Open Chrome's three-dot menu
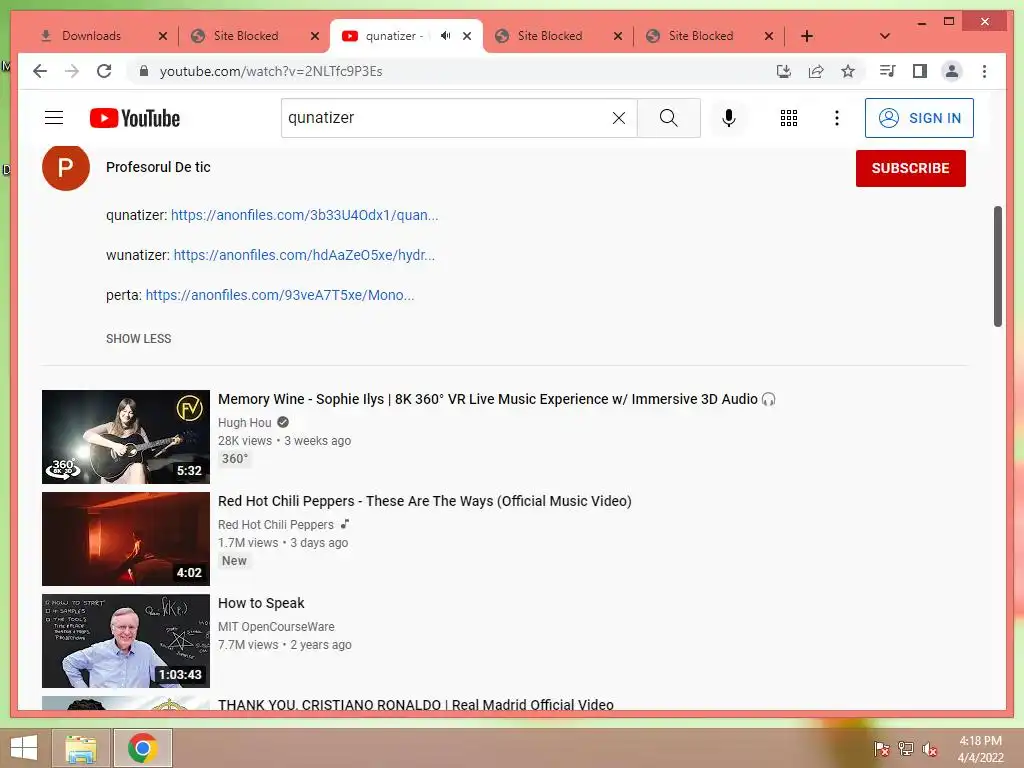 pyautogui.click(x=984, y=71)
